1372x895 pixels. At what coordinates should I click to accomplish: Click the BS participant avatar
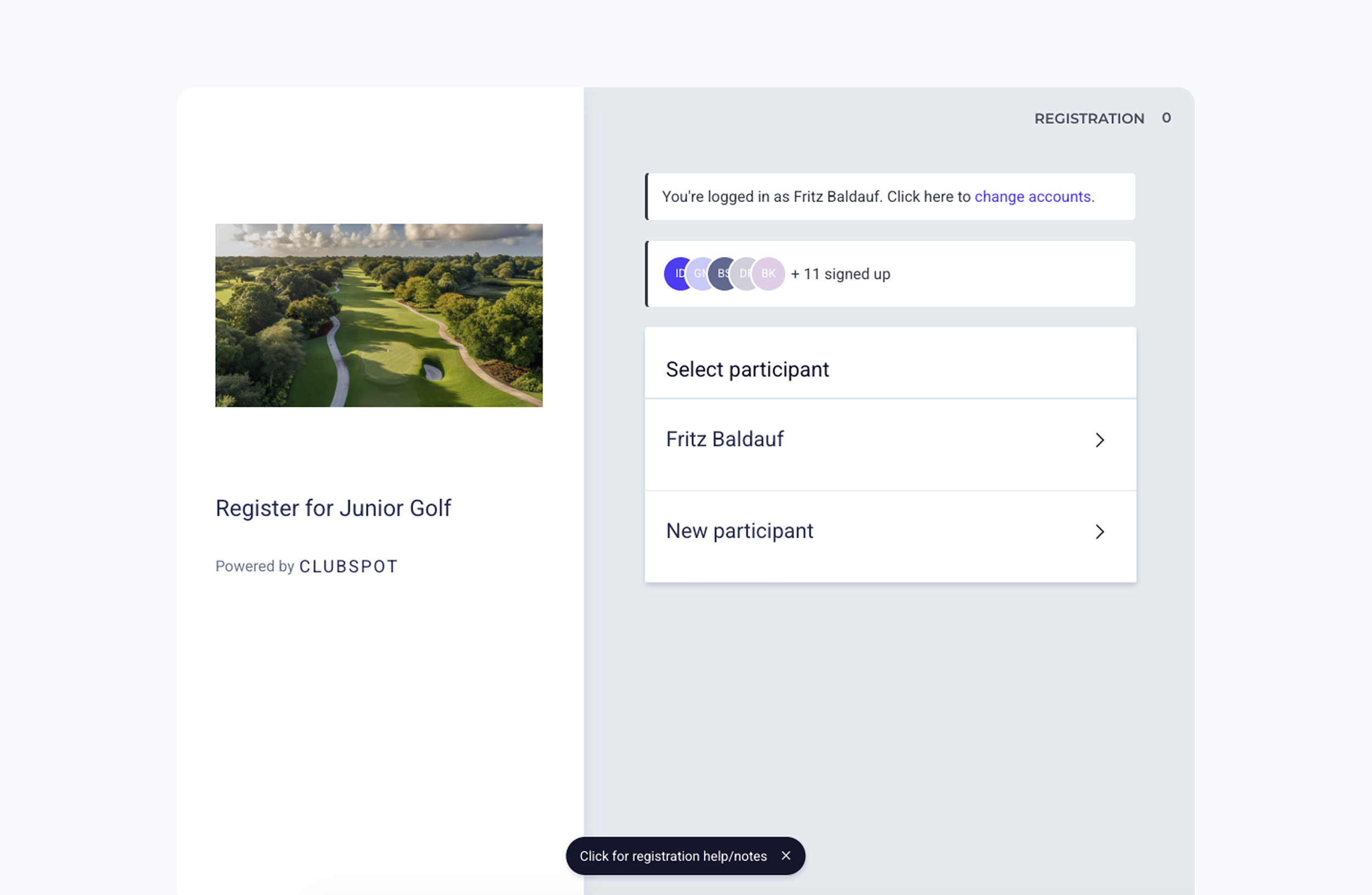(x=722, y=274)
